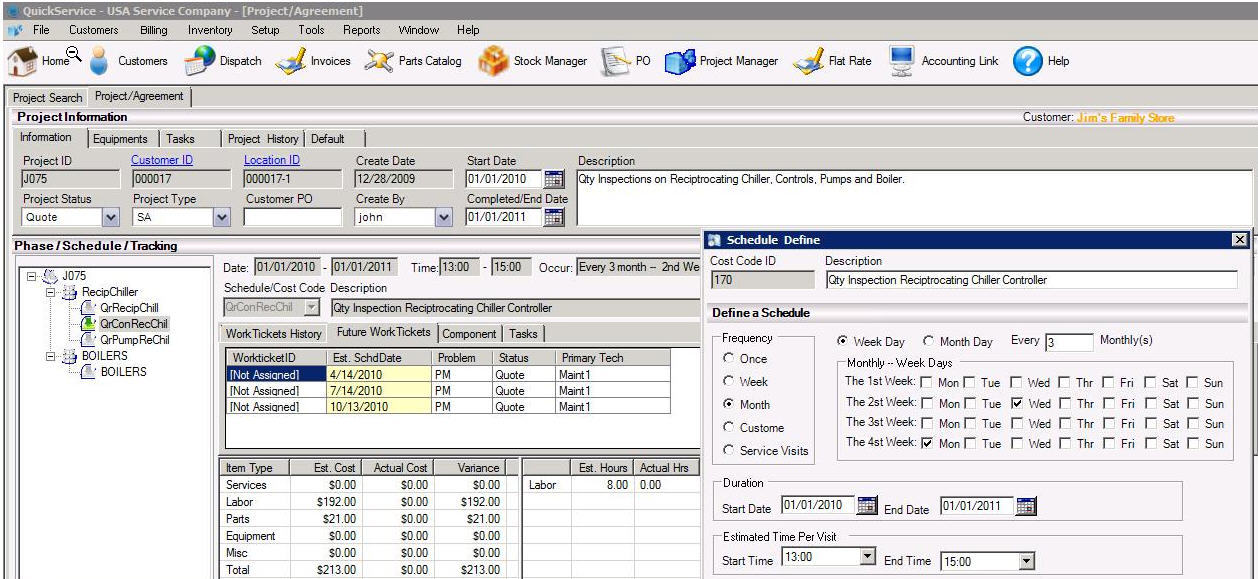Check Wed in the 2nd Week row

pyautogui.click(x=1017, y=404)
